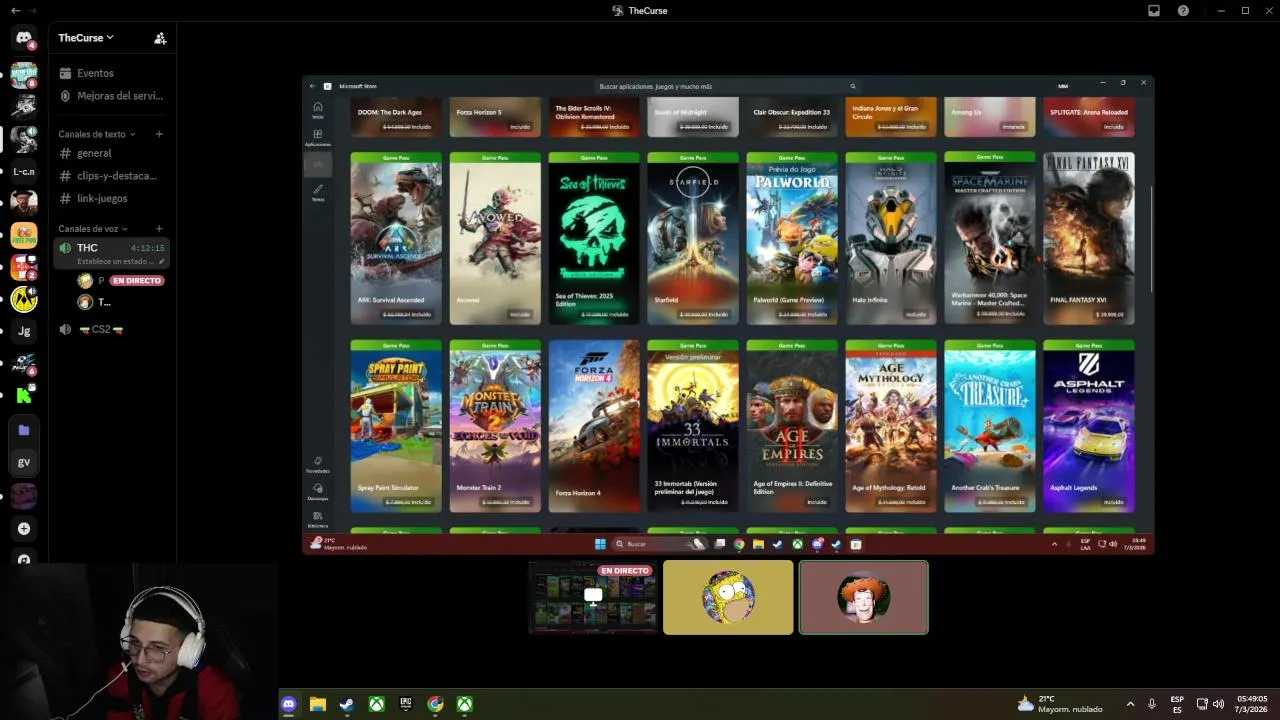Open the taskbar weather widget 21°C
1280x720 pixels.
click(x=1059, y=704)
